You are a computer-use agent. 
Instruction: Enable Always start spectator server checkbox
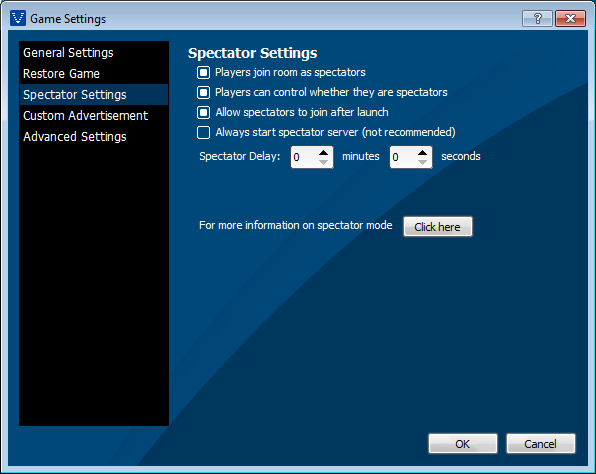203,132
